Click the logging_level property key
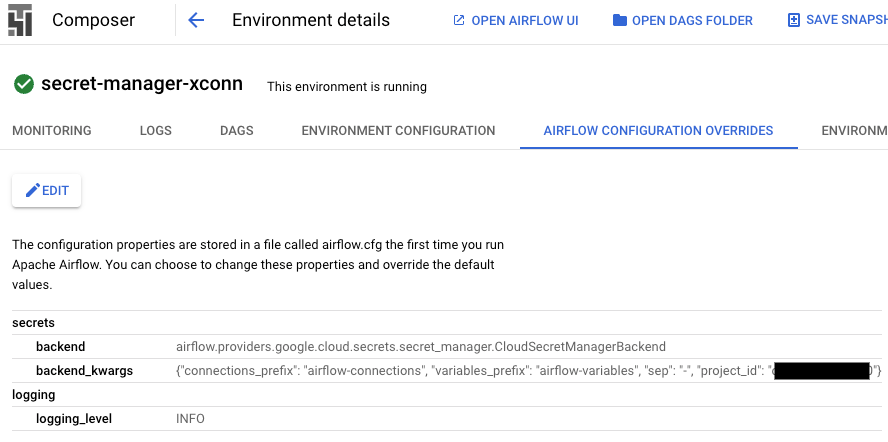 pos(74,419)
